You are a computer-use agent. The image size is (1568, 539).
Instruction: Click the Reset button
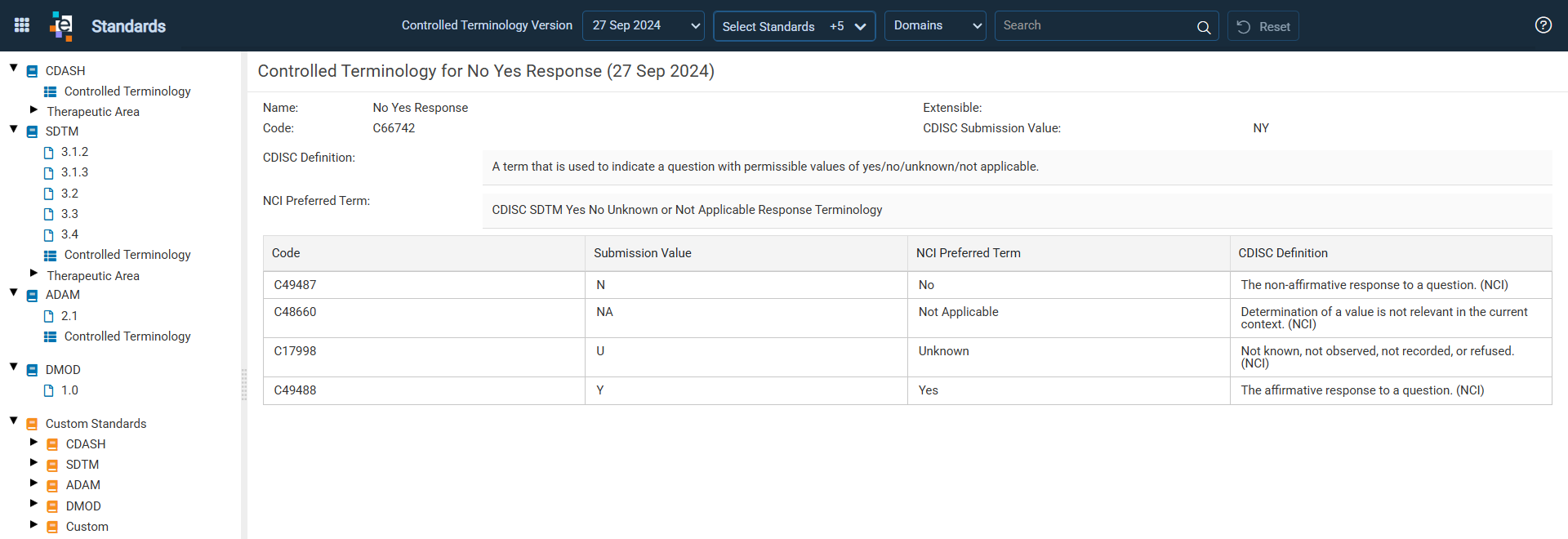point(1263,26)
